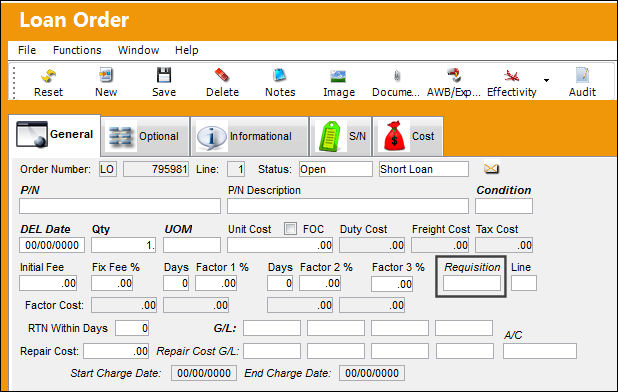Create a New loan order
Screen dimensions: 618x392
[106, 83]
